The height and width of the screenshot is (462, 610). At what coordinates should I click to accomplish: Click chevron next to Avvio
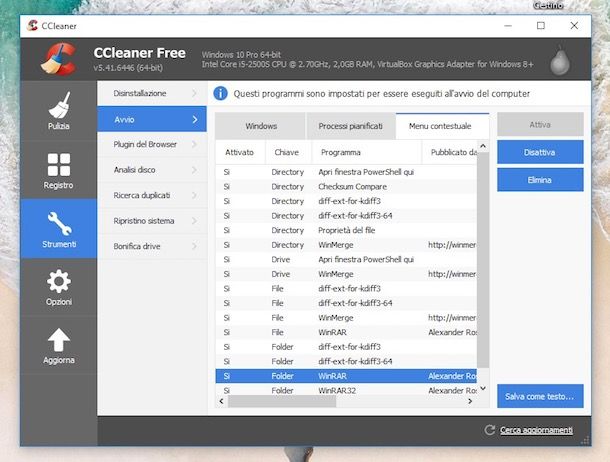(x=195, y=120)
